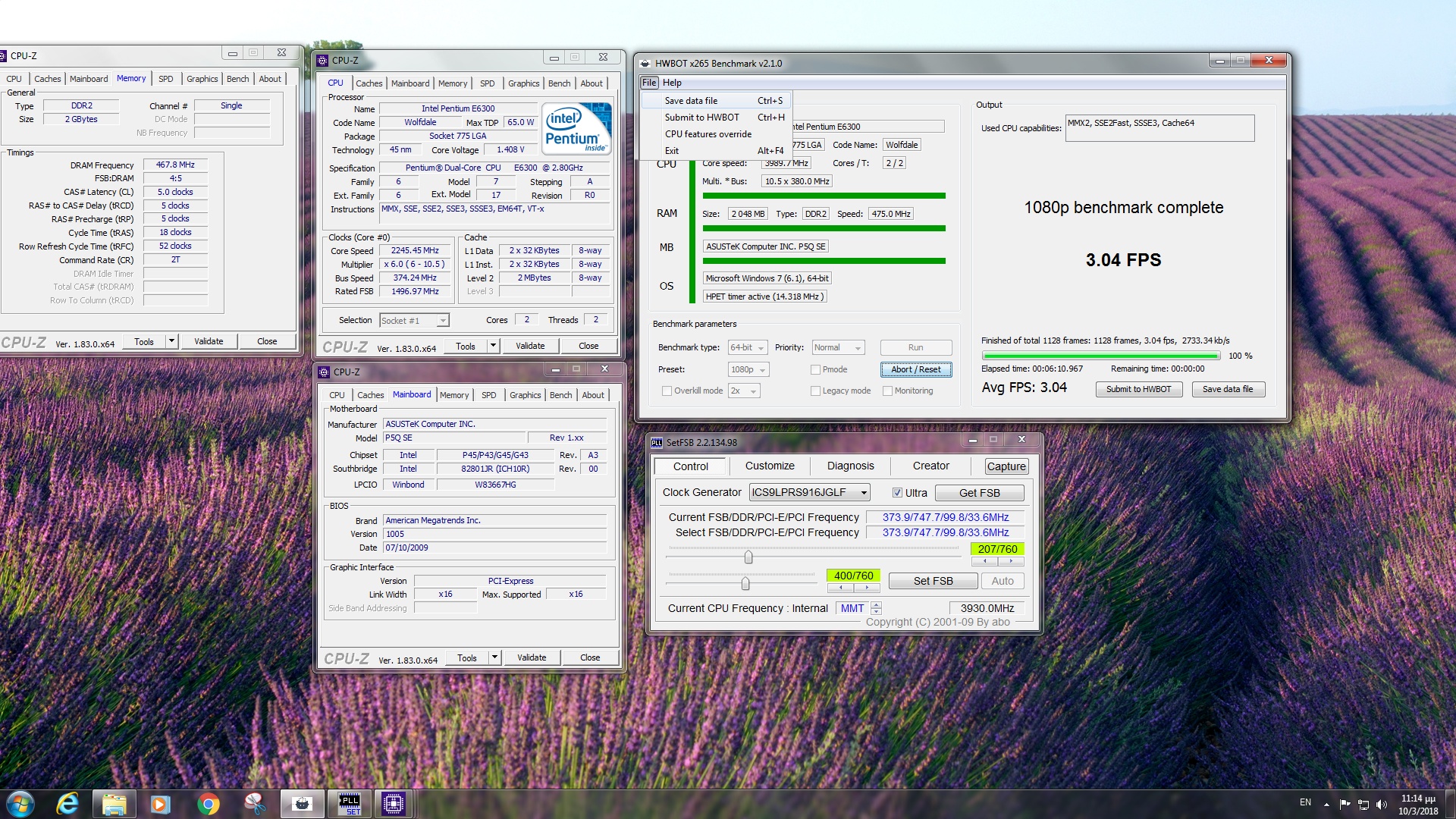
Task: Click Submit to HWBOT button in Output
Action: (1138, 390)
